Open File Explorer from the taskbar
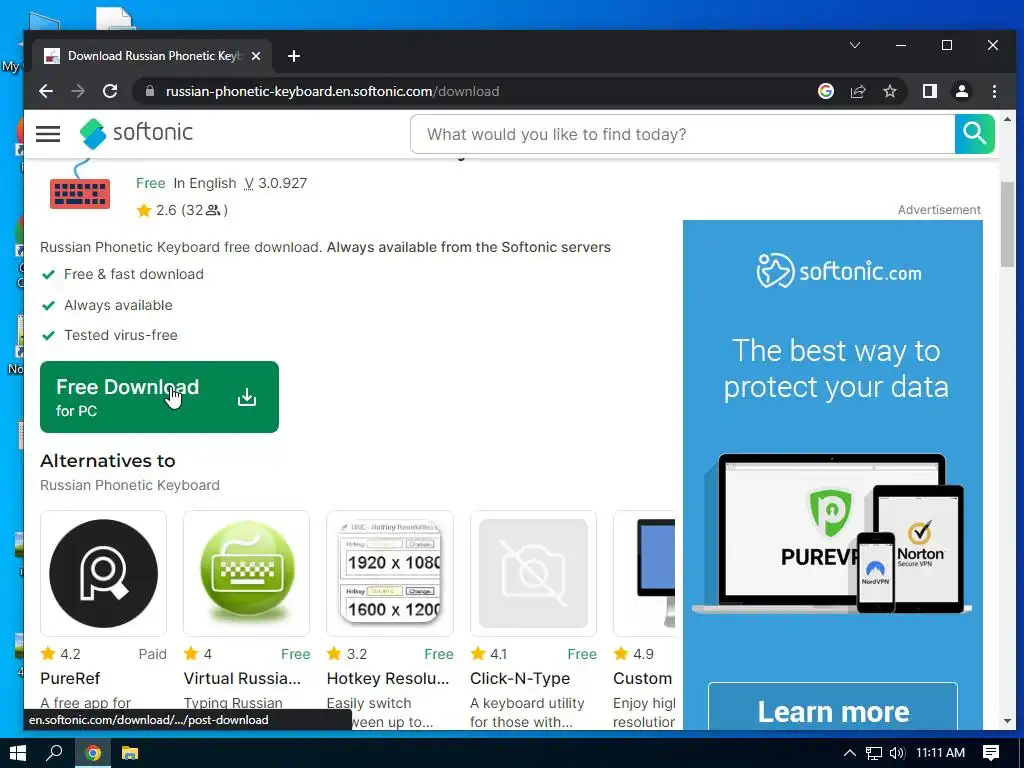 (x=130, y=753)
